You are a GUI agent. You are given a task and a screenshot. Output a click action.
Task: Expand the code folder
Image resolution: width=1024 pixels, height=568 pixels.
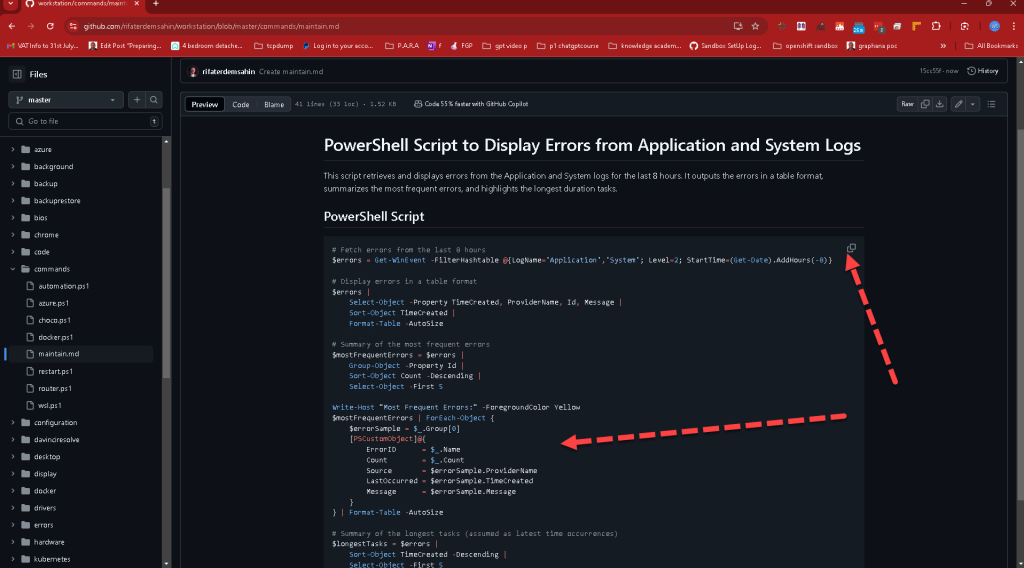pyautogui.click(x=13, y=251)
